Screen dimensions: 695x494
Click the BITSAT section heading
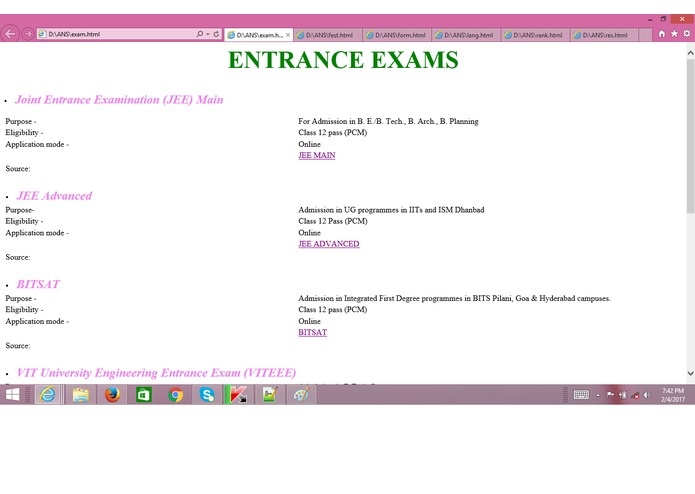(38, 284)
